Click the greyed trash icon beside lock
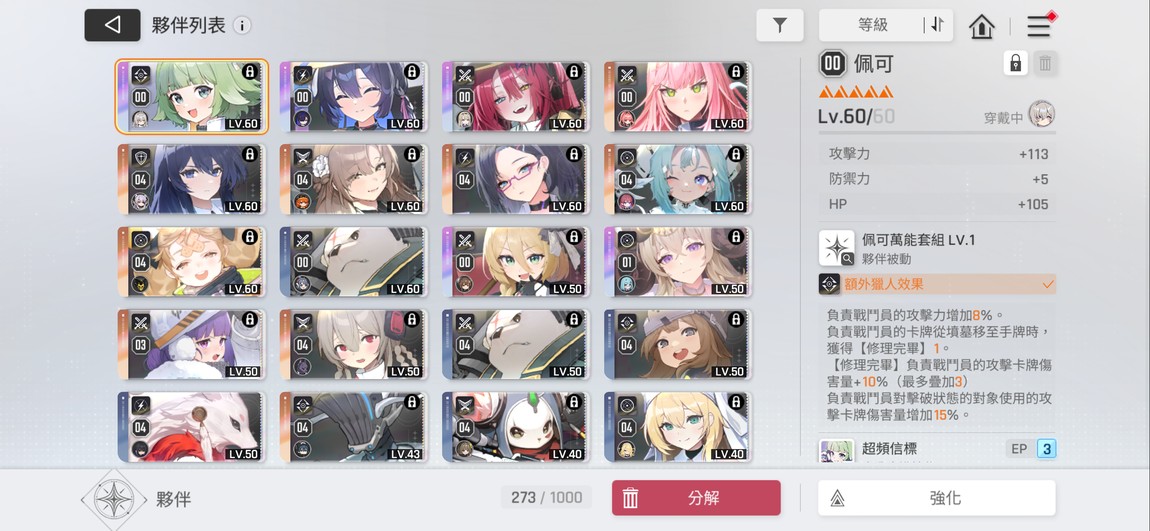1150x531 pixels. 1045,63
